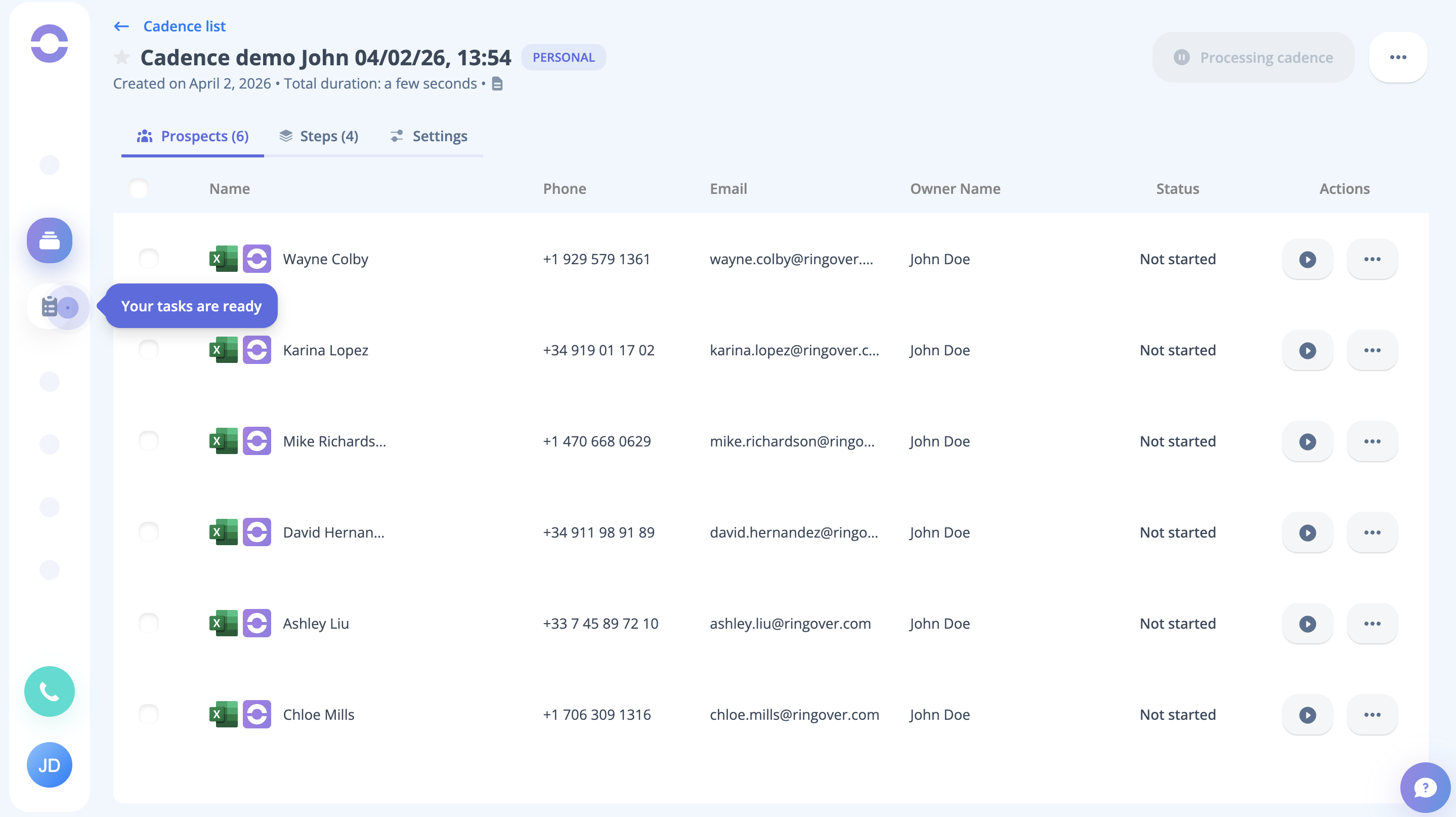Switch to the Steps (4) tab
Screen dimensions: 1456x817
(319, 136)
